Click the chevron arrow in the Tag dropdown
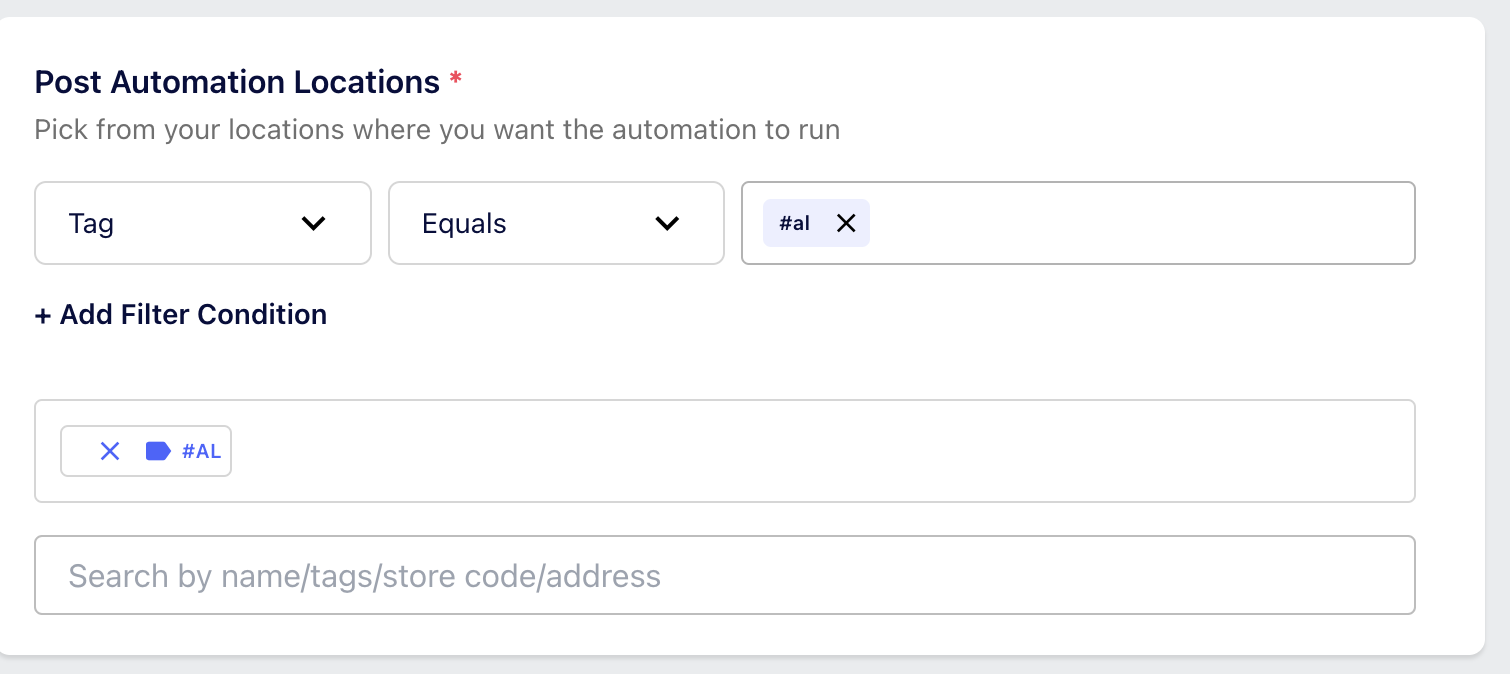Image resolution: width=1510 pixels, height=674 pixels. pyautogui.click(x=314, y=223)
